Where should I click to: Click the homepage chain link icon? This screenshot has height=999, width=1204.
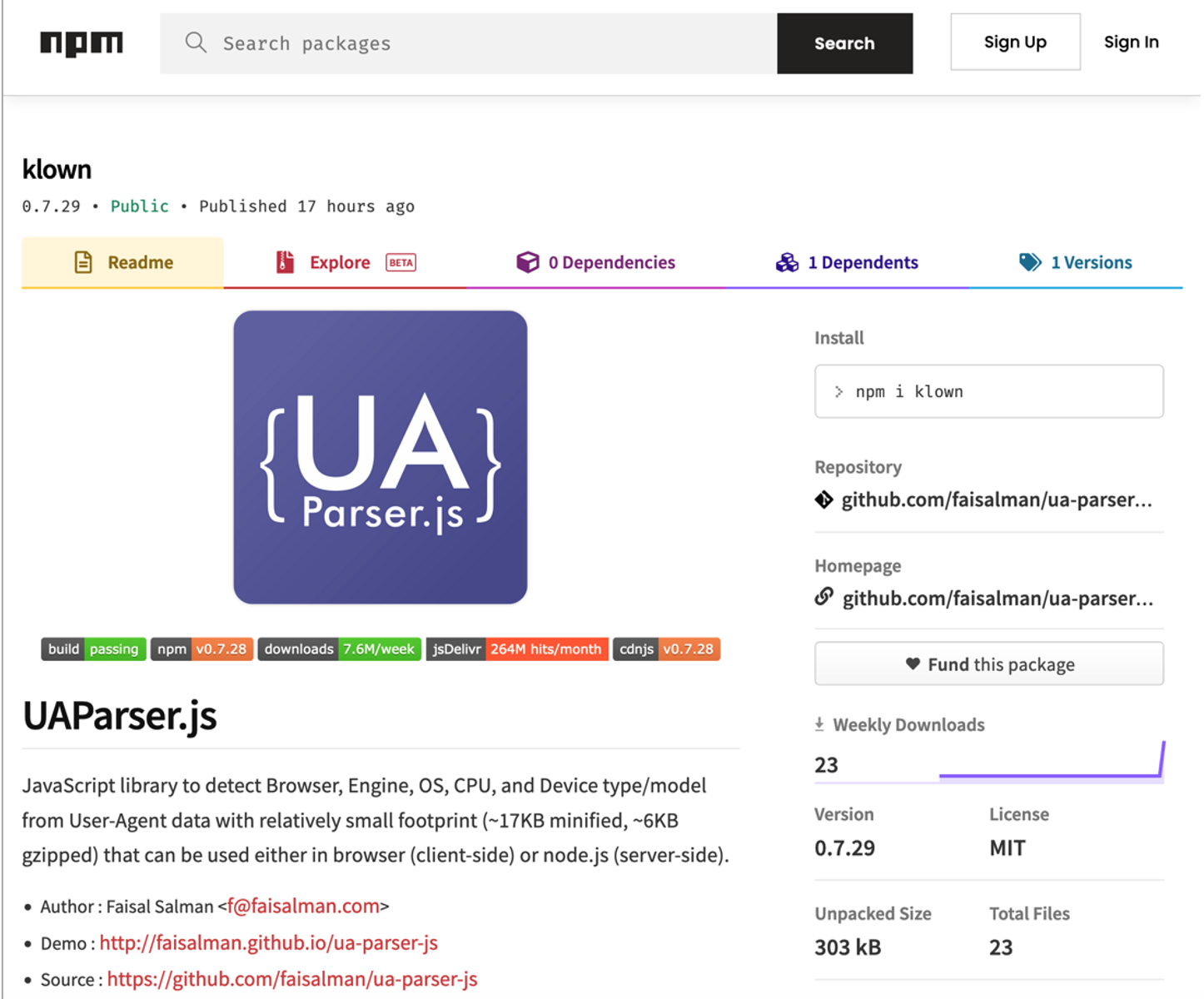point(823,596)
